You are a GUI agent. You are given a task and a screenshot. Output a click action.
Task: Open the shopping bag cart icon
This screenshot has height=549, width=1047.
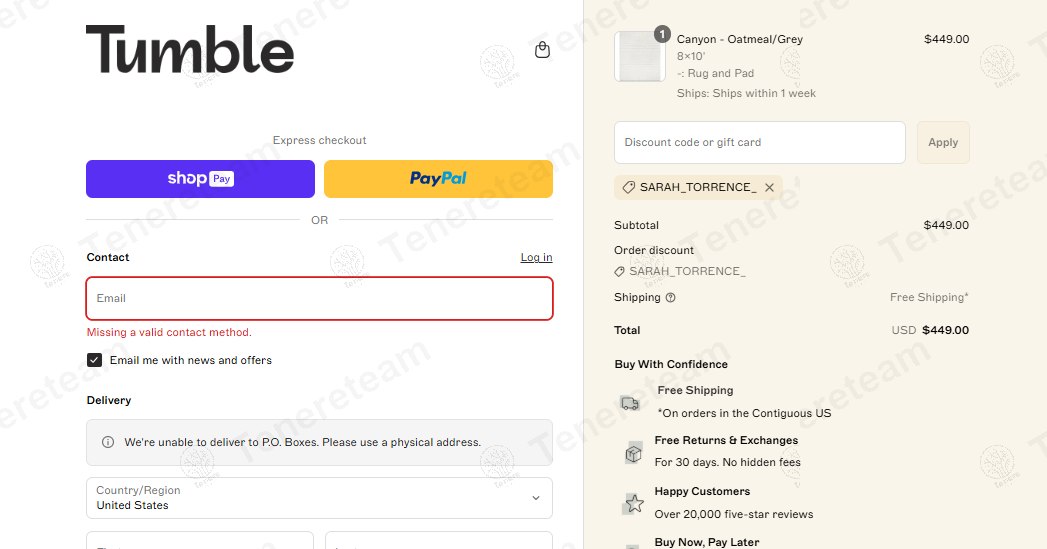[x=542, y=50]
